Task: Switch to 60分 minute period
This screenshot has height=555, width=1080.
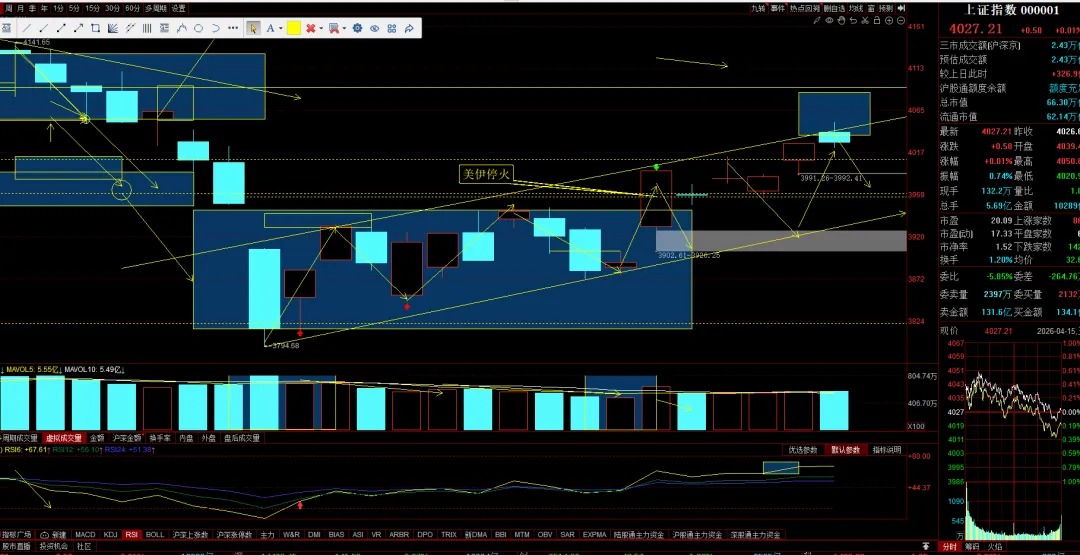Action: (x=132, y=9)
